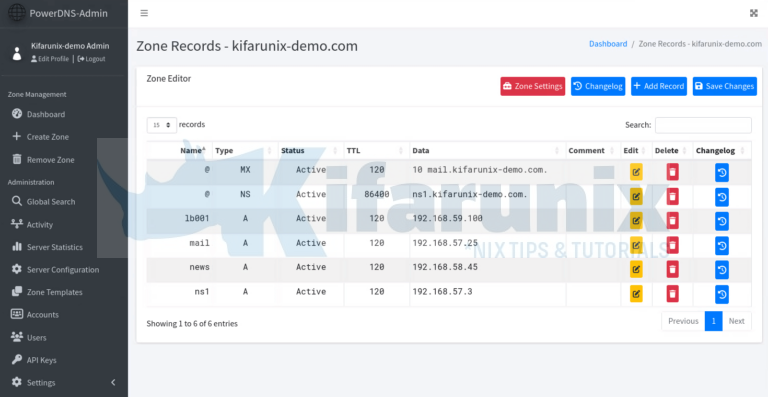The width and height of the screenshot is (768, 397).
Task: Delete the MX record
Action: 672,172
